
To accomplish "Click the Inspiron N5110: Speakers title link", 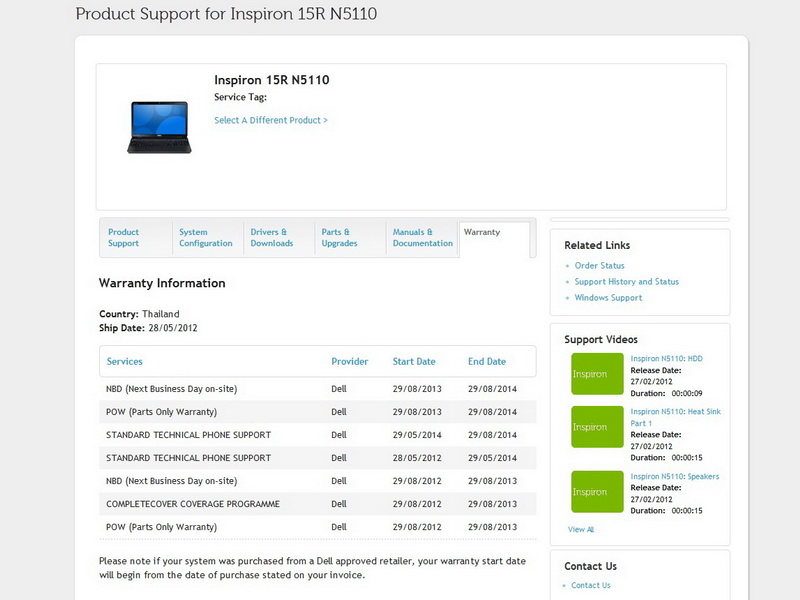I will click(674, 477).
